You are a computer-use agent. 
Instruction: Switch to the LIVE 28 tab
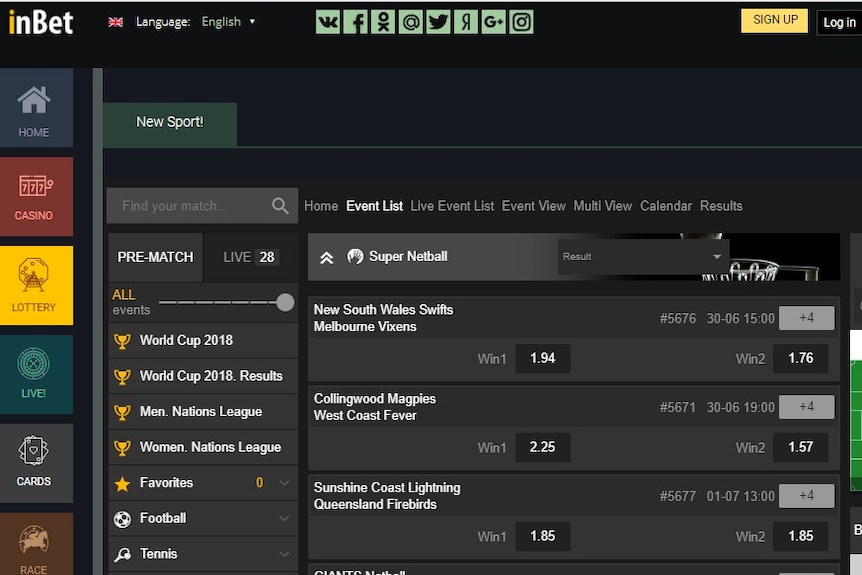(251, 257)
